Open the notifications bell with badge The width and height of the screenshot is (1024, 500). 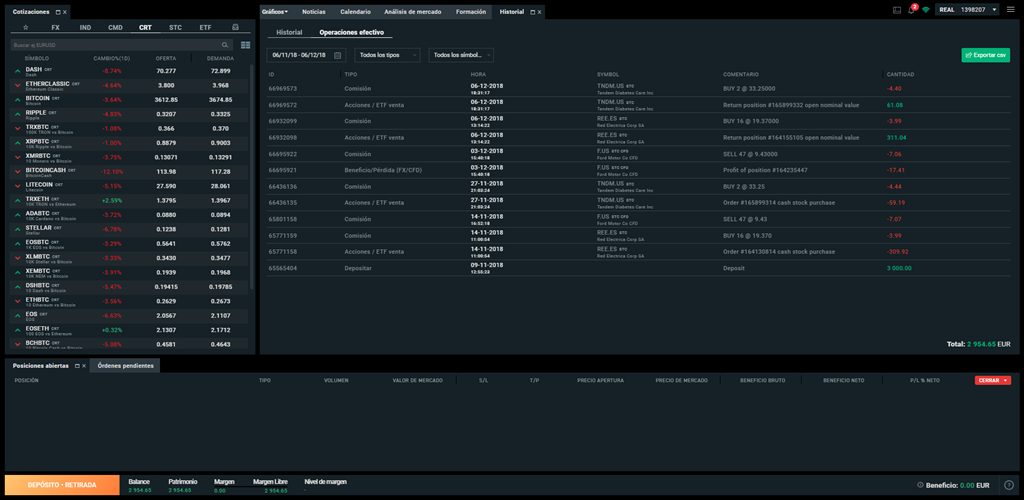pyautogui.click(x=912, y=9)
